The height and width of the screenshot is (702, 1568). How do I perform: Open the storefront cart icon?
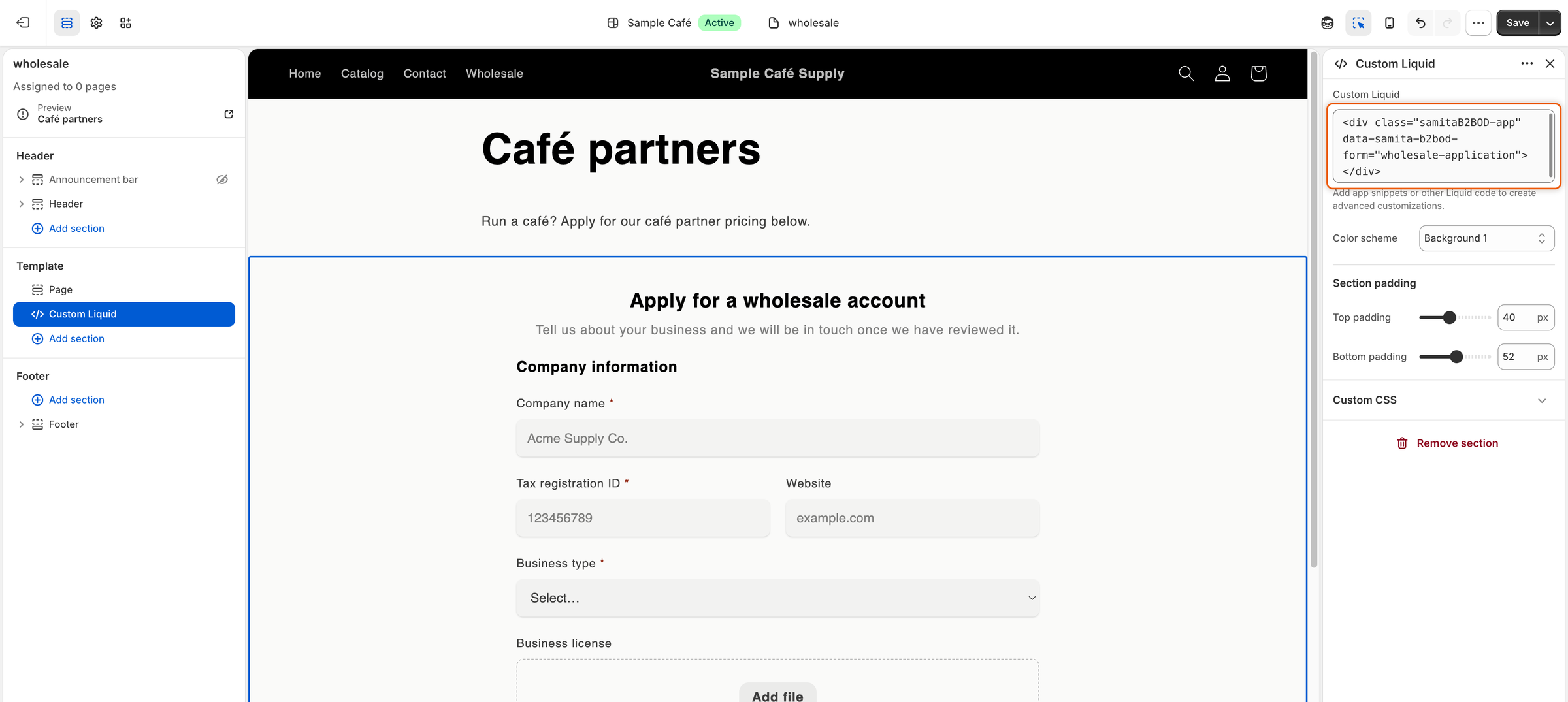coord(1258,74)
